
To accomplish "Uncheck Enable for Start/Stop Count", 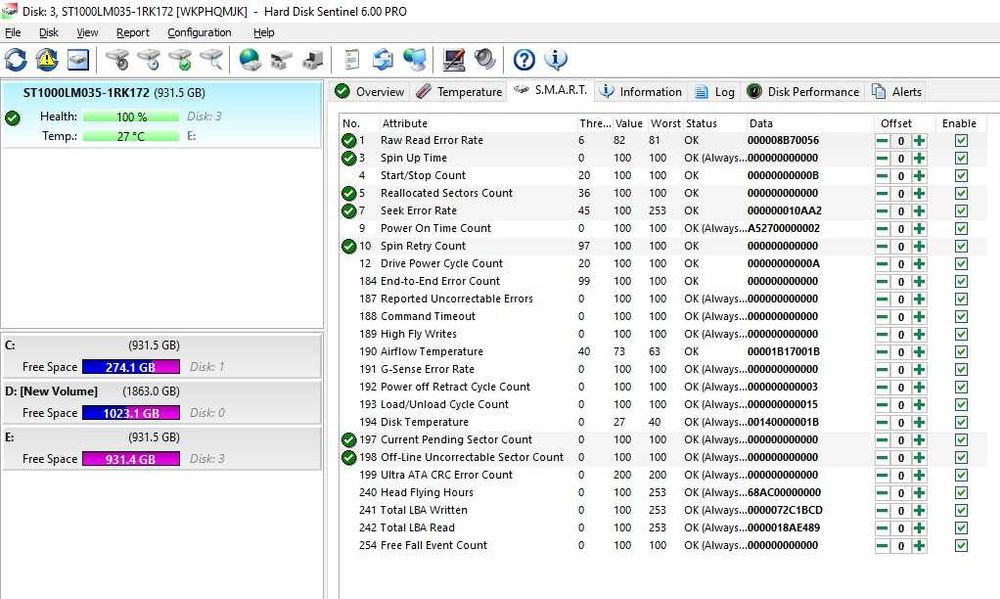I will point(961,175).
